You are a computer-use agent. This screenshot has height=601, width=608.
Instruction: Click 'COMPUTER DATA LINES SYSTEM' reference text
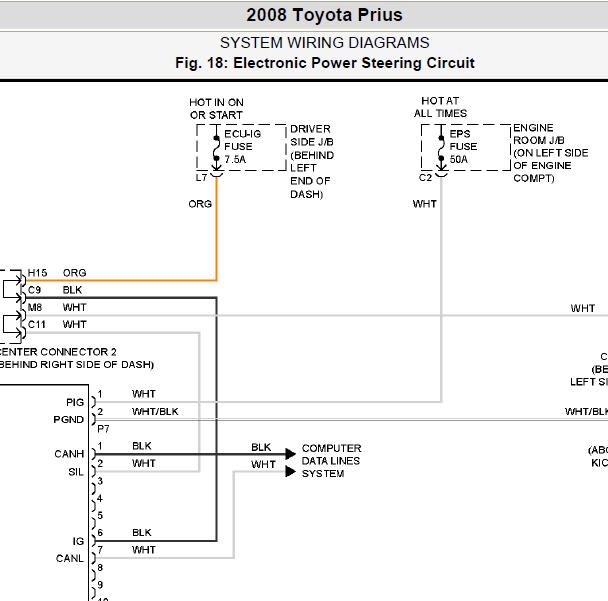point(332,461)
